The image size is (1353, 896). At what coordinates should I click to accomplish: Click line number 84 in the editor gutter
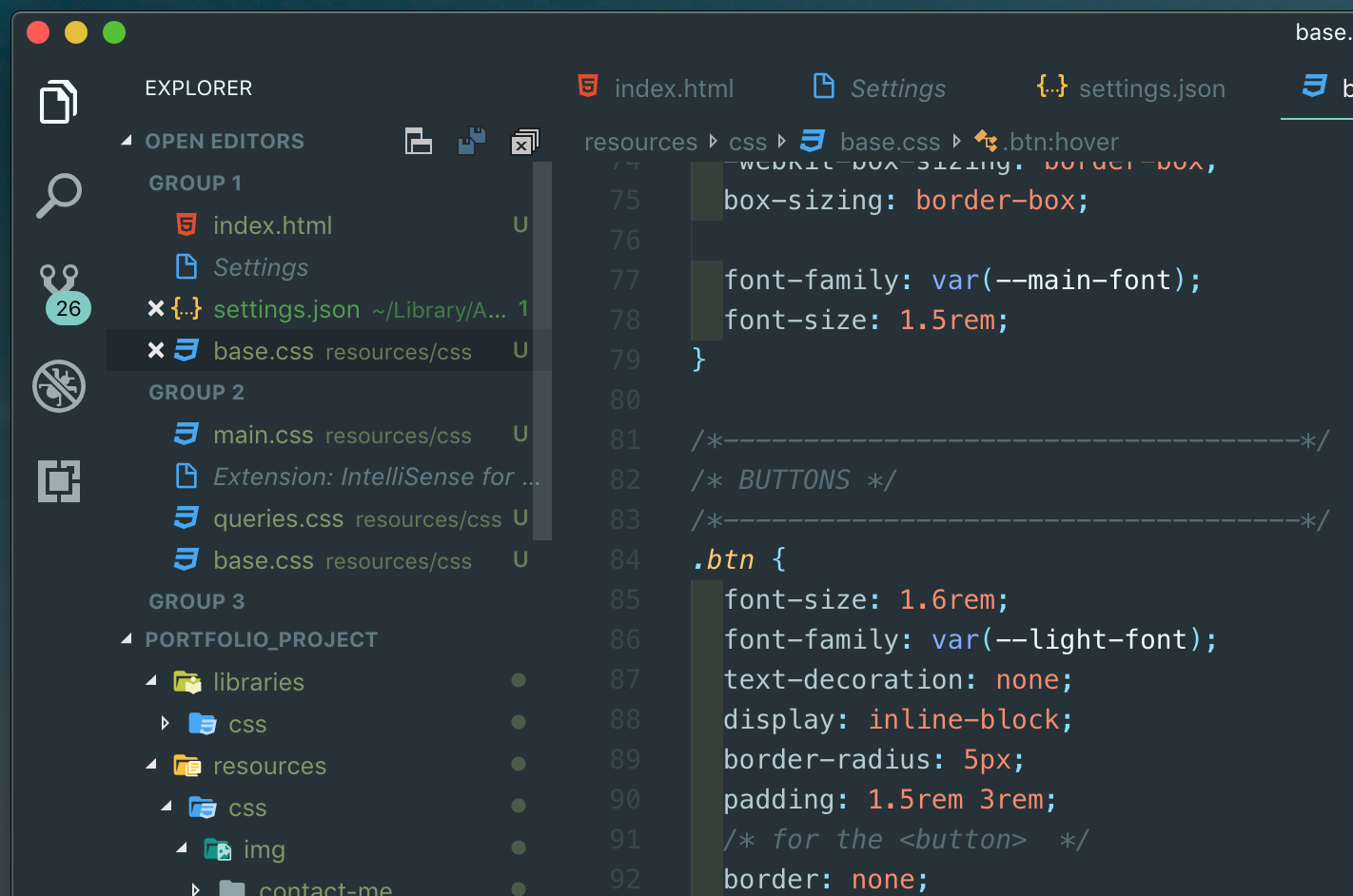[624, 559]
